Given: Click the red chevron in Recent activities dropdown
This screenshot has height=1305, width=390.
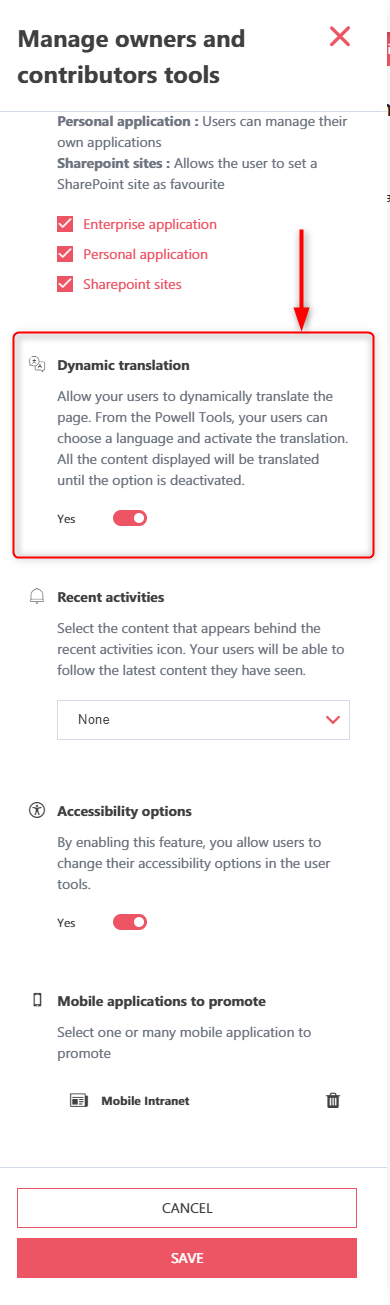Looking at the screenshot, I should tap(333, 719).
